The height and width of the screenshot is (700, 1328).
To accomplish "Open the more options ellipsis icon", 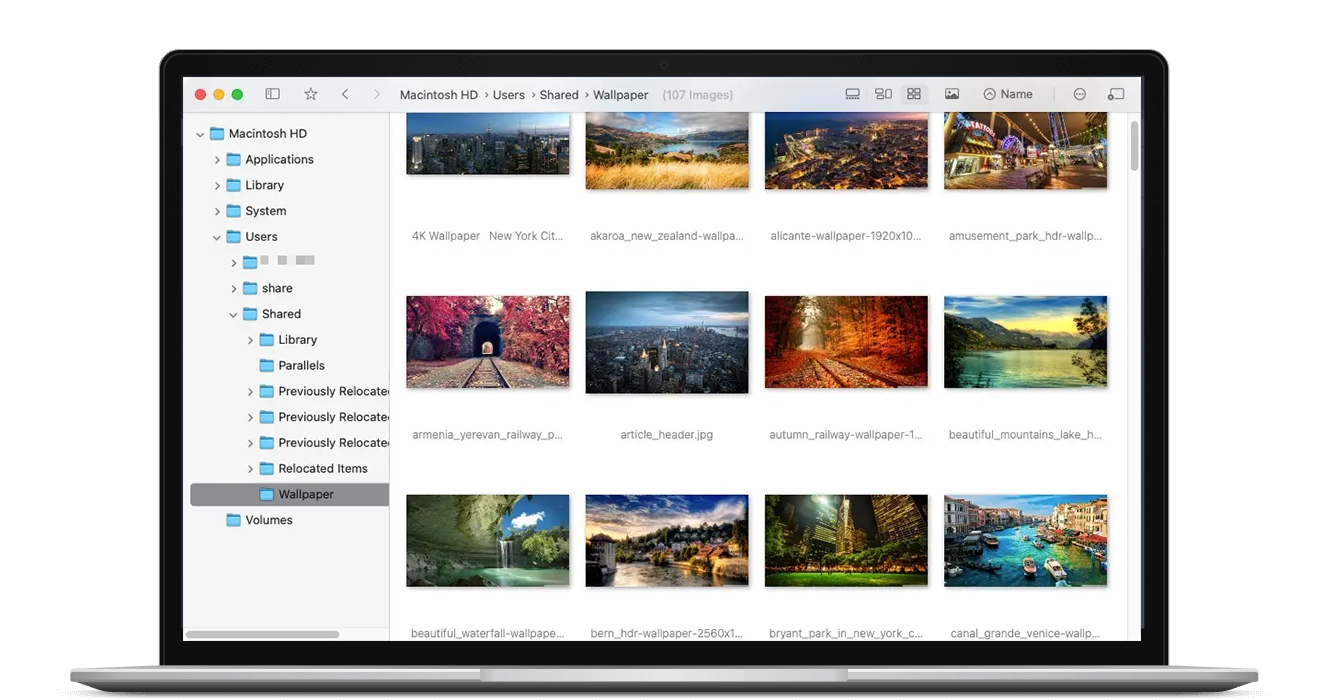I will [x=1079, y=93].
